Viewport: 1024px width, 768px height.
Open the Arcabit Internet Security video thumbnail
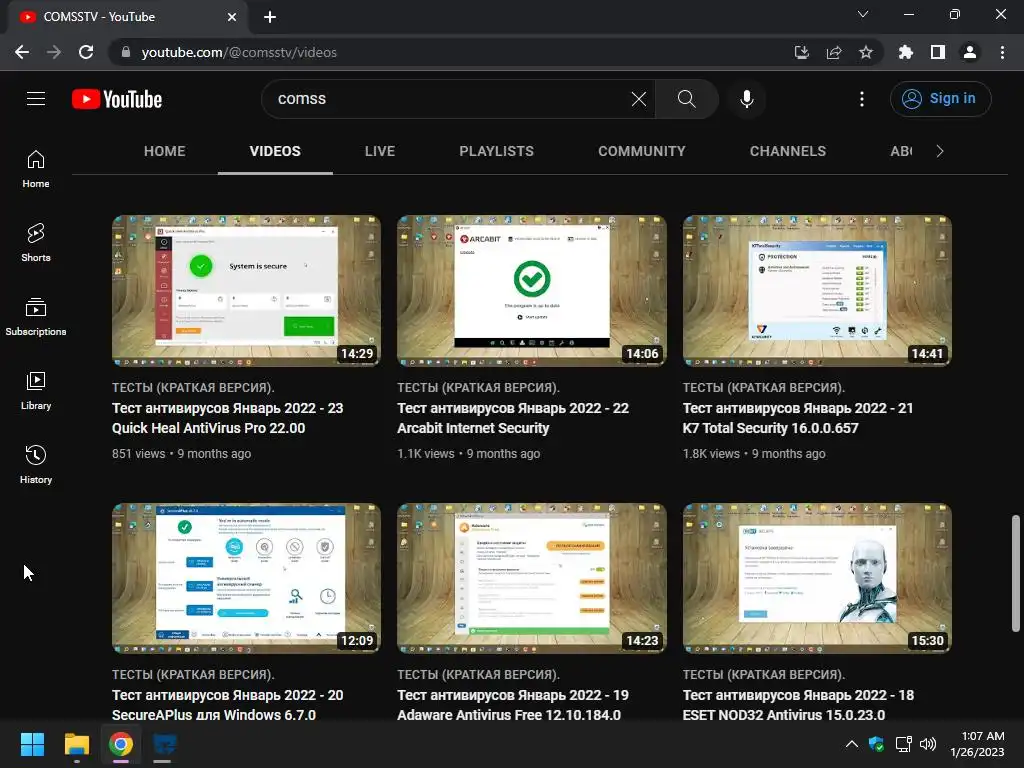tap(532, 291)
